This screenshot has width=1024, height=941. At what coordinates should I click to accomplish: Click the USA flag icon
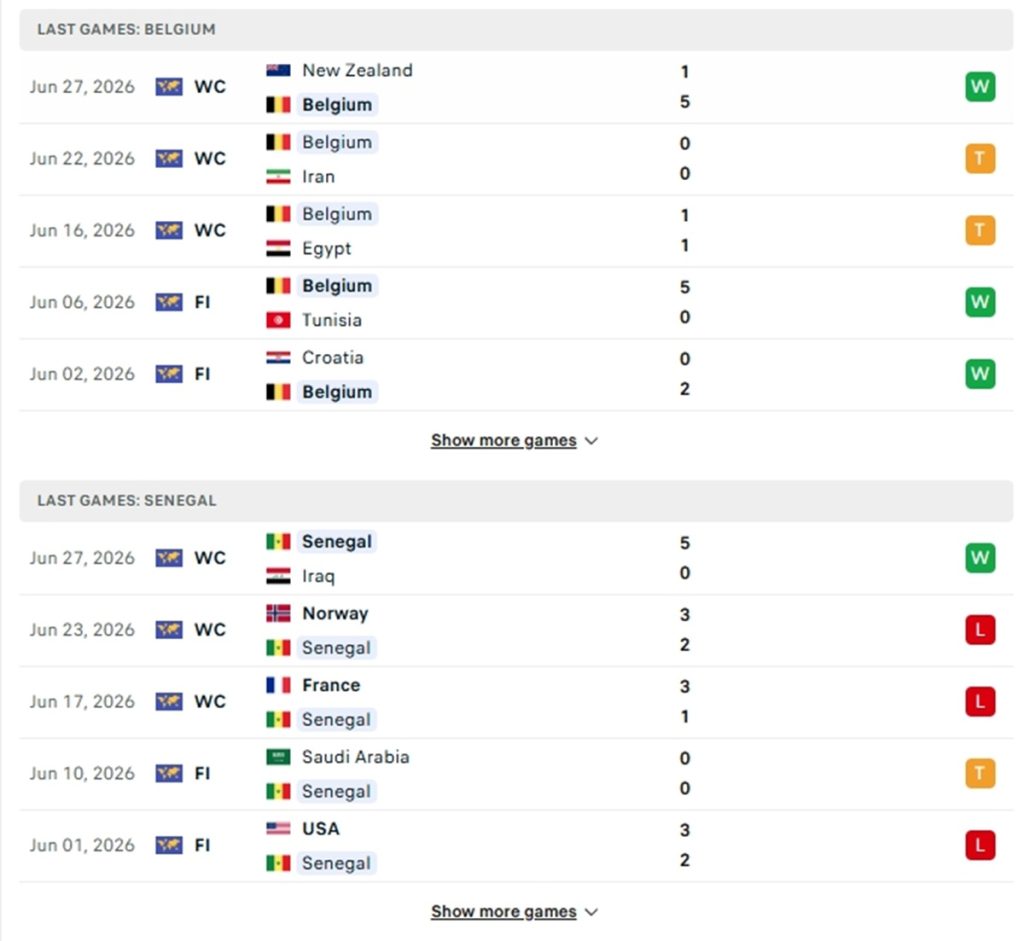pos(278,829)
